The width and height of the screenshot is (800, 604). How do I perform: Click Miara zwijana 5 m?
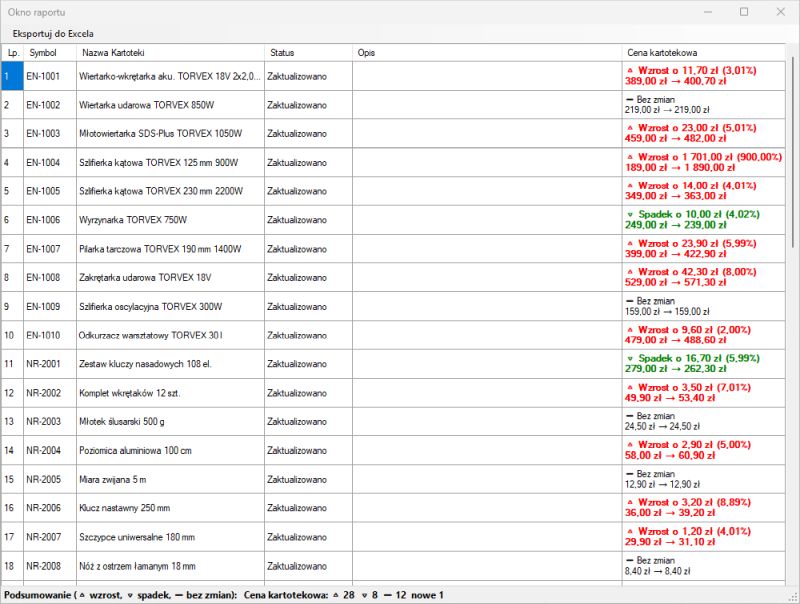click(x=170, y=479)
